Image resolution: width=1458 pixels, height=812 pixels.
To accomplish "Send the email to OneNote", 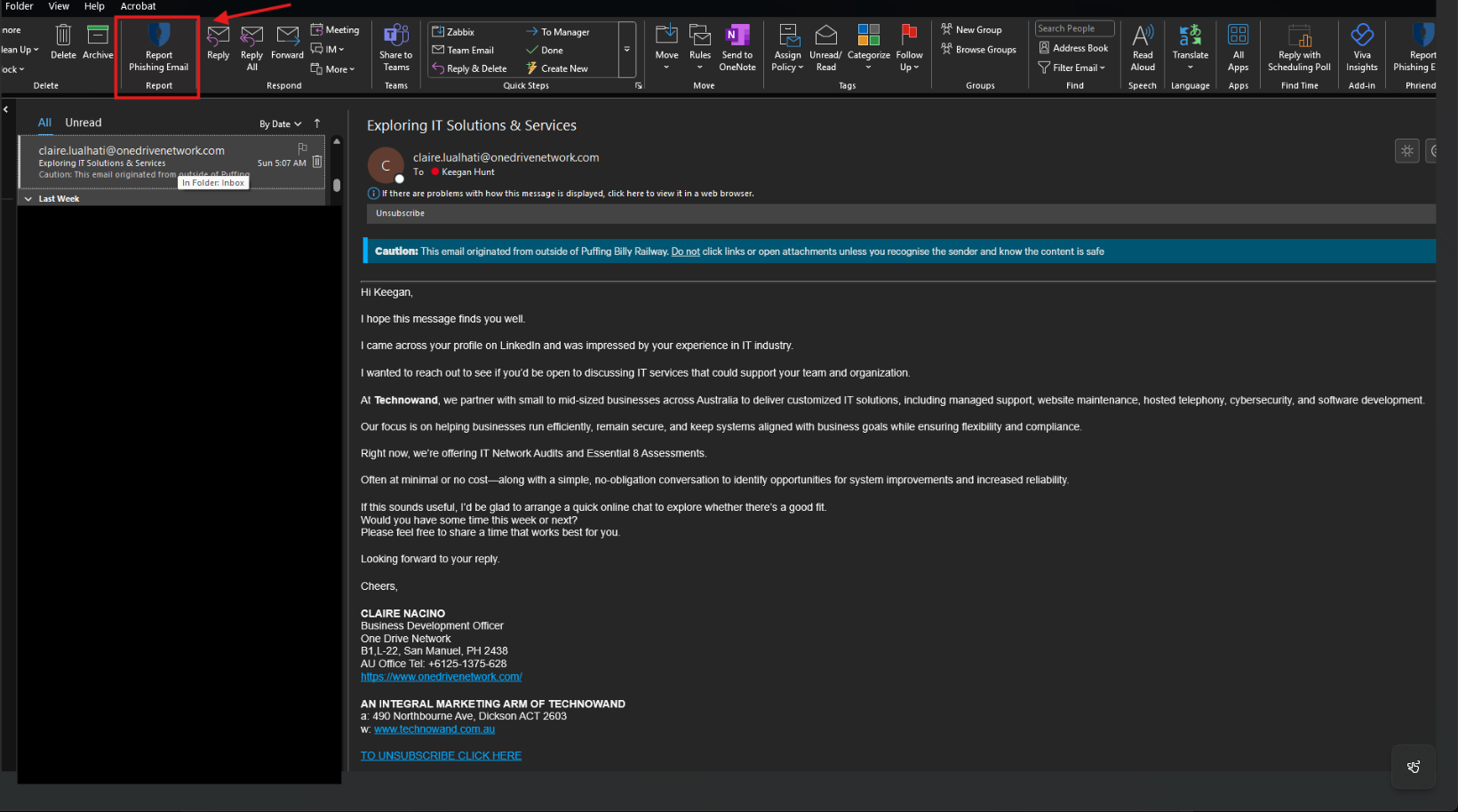I will point(737,36).
